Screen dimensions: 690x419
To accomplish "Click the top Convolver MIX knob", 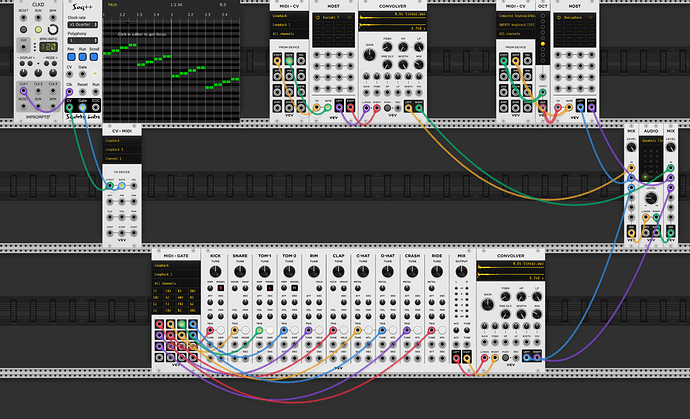I will click(419, 65).
